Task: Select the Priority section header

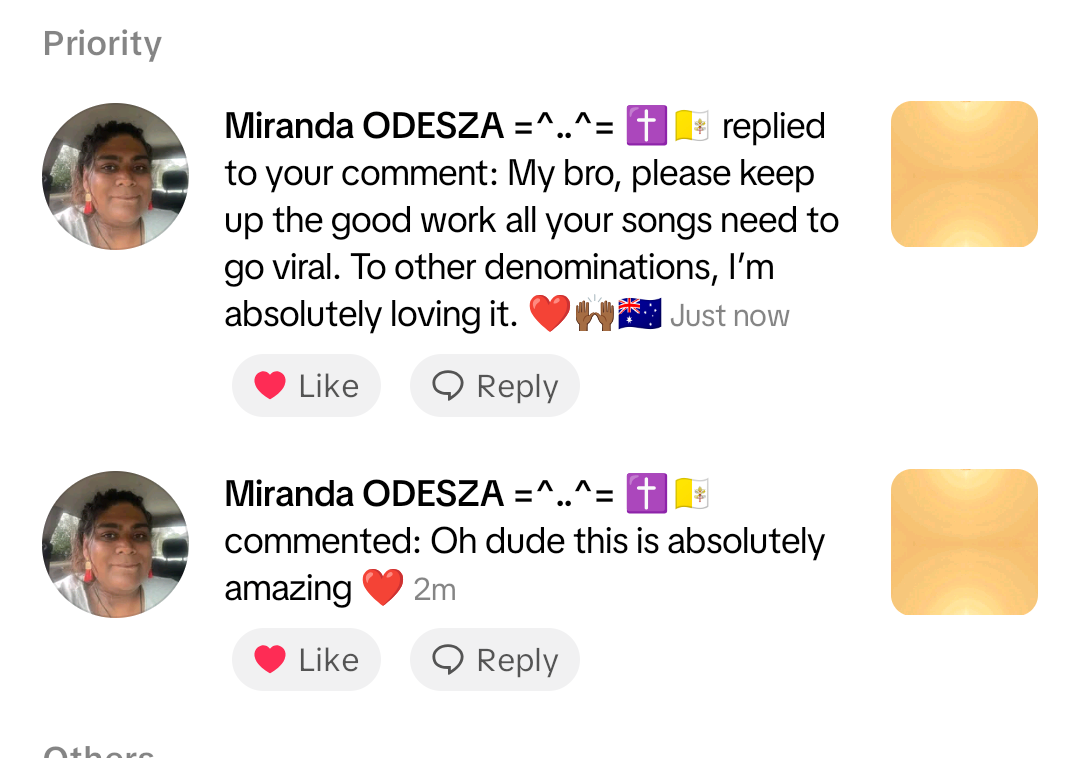Action: click(x=102, y=44)
